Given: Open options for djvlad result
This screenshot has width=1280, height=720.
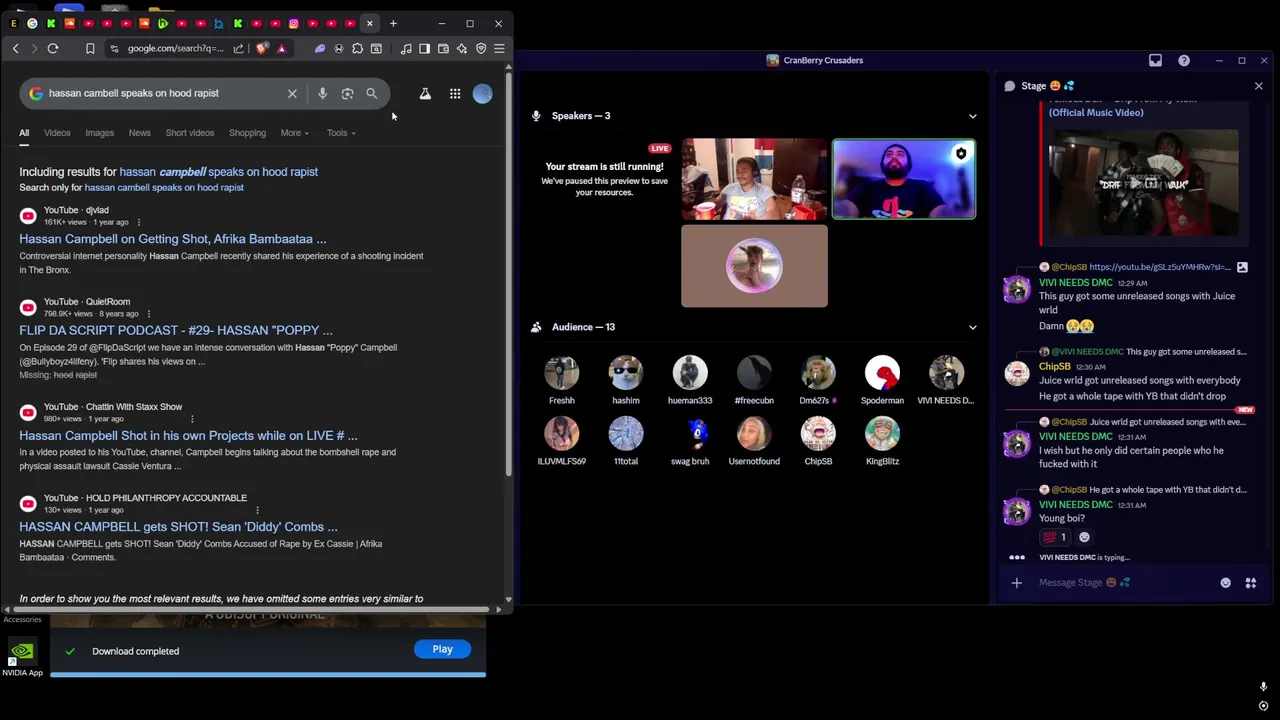Looking at the screenshot, I should point(138,222).
